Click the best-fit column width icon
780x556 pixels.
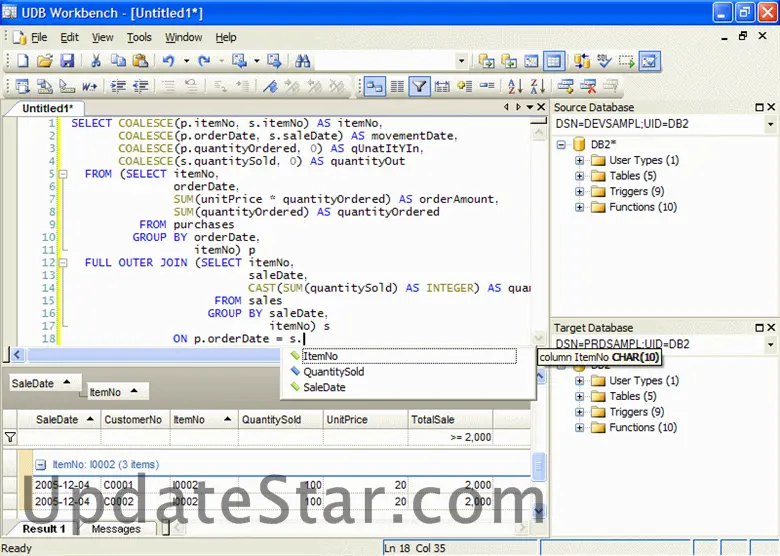[x=442, y=87]
